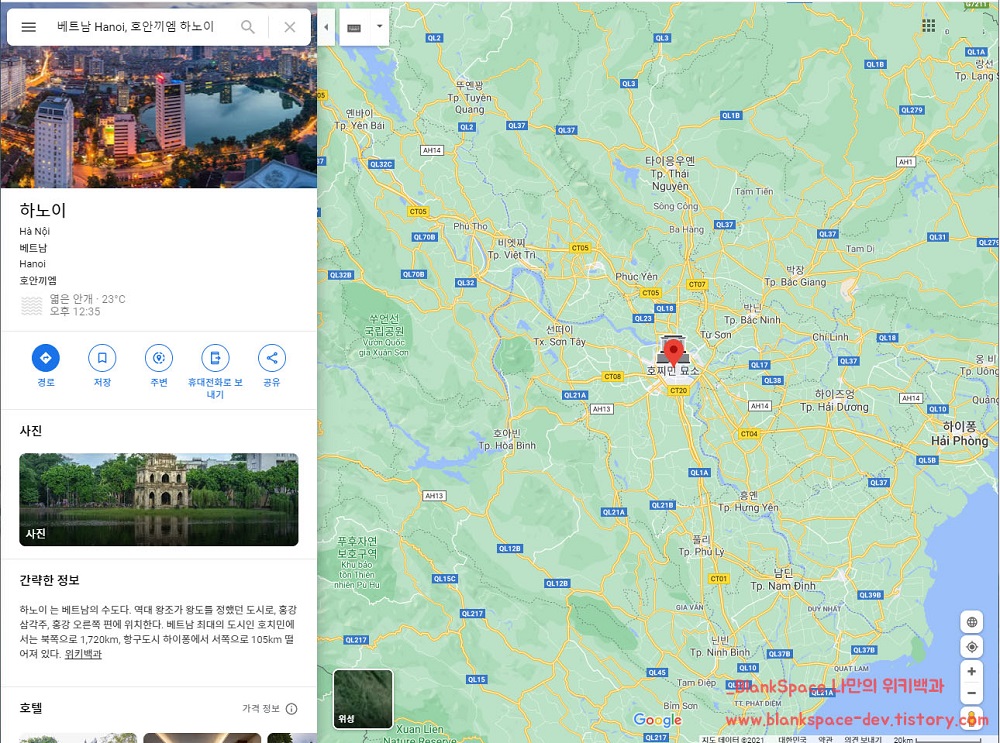Click the red location pin marker
The image size is (1000, 743).
pyautogui.click(x=673, y=353)
